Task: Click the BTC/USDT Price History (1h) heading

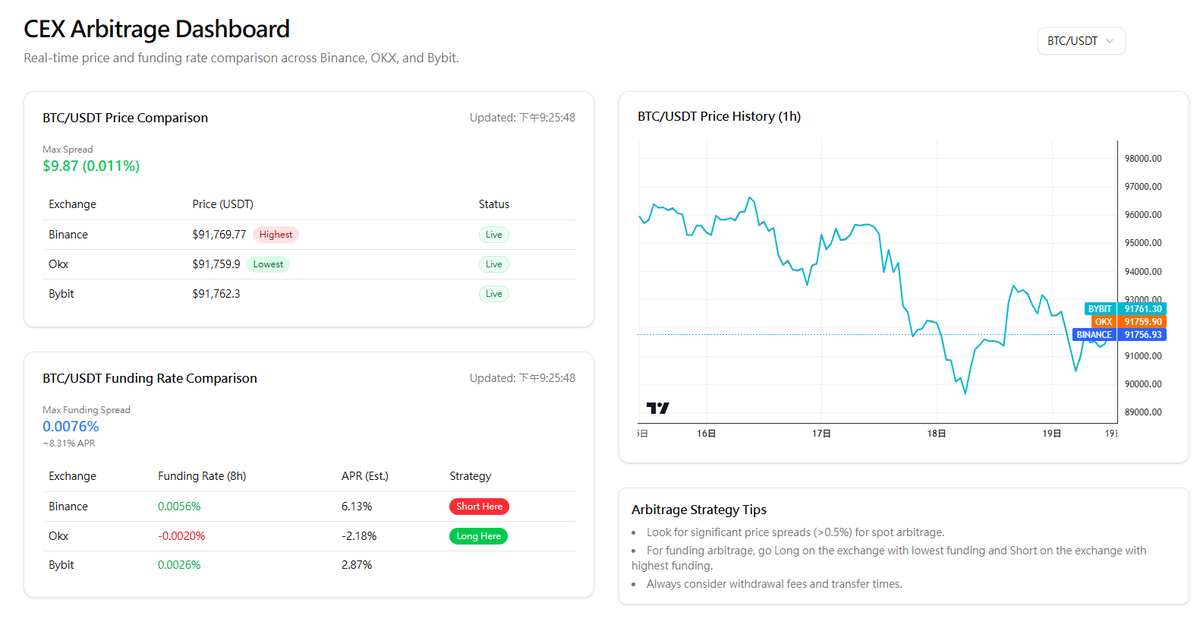Action: point(719,117)
